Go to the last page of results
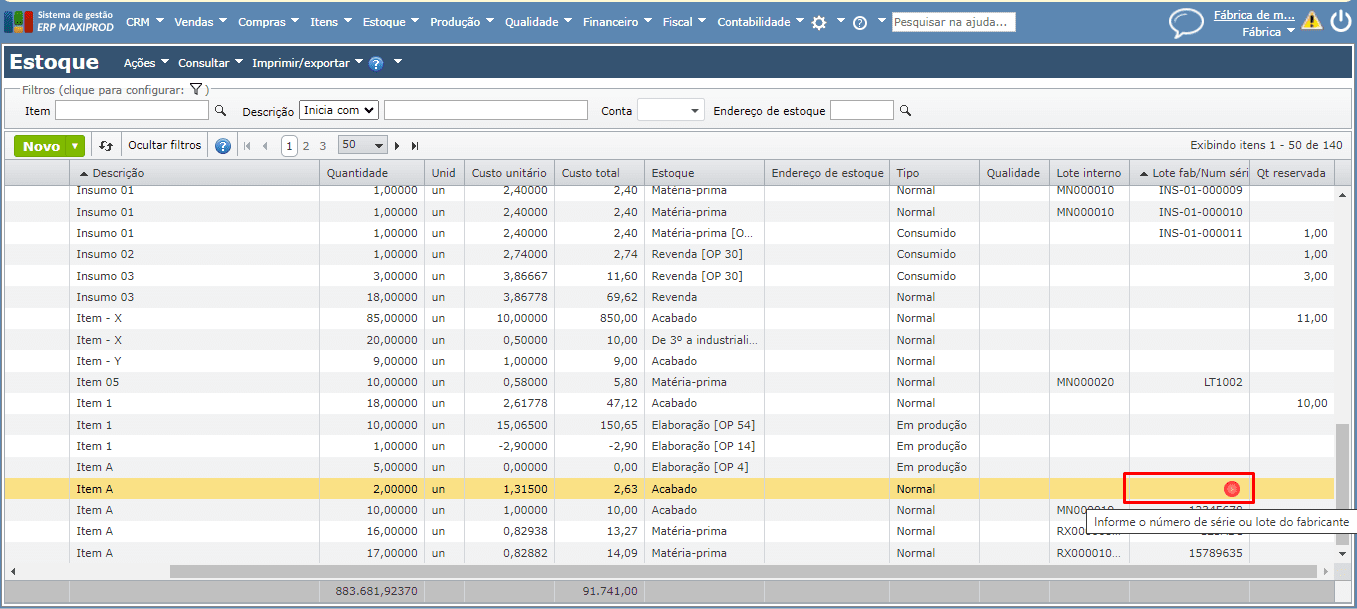The image size is (1357, 609). (415, 146)
